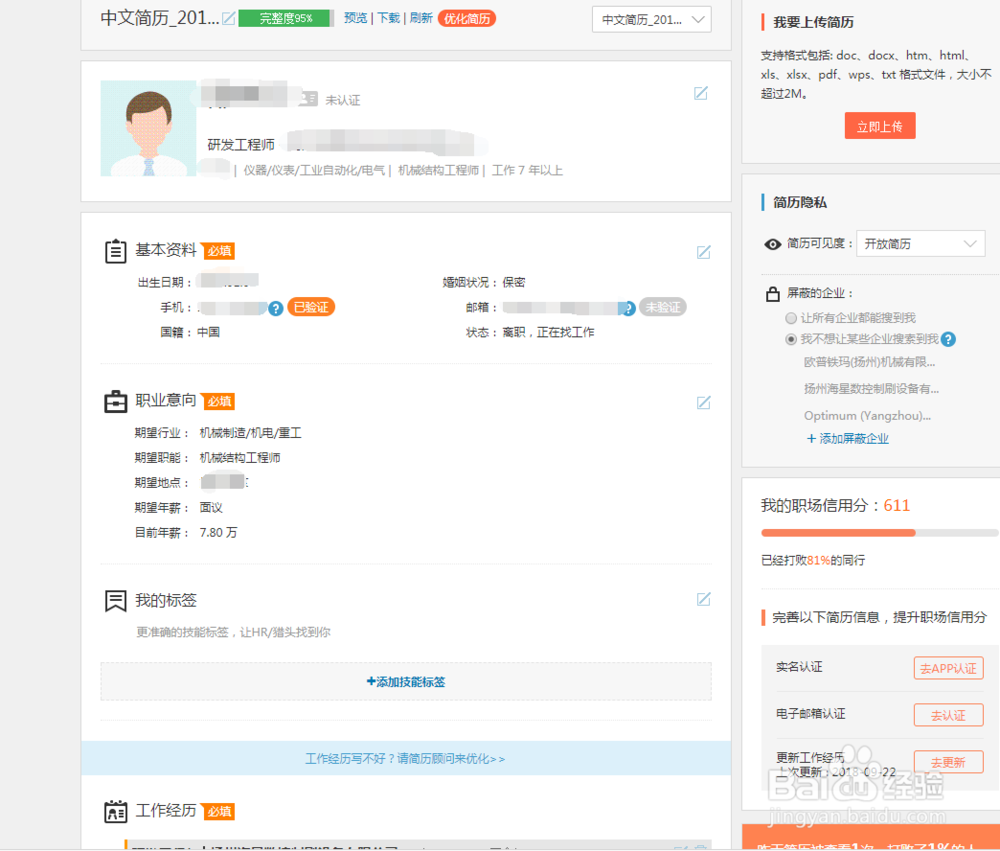Click the lock icon next to 屏蔽的企业
Image resolution: width=1000 pixels, height=851 pixels.
tap(771, 293)
